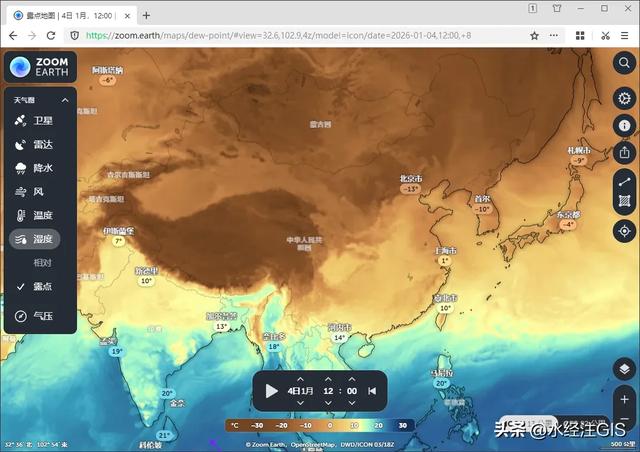Open the map search magnifier
640x452 pixels.
pos(624,63)
